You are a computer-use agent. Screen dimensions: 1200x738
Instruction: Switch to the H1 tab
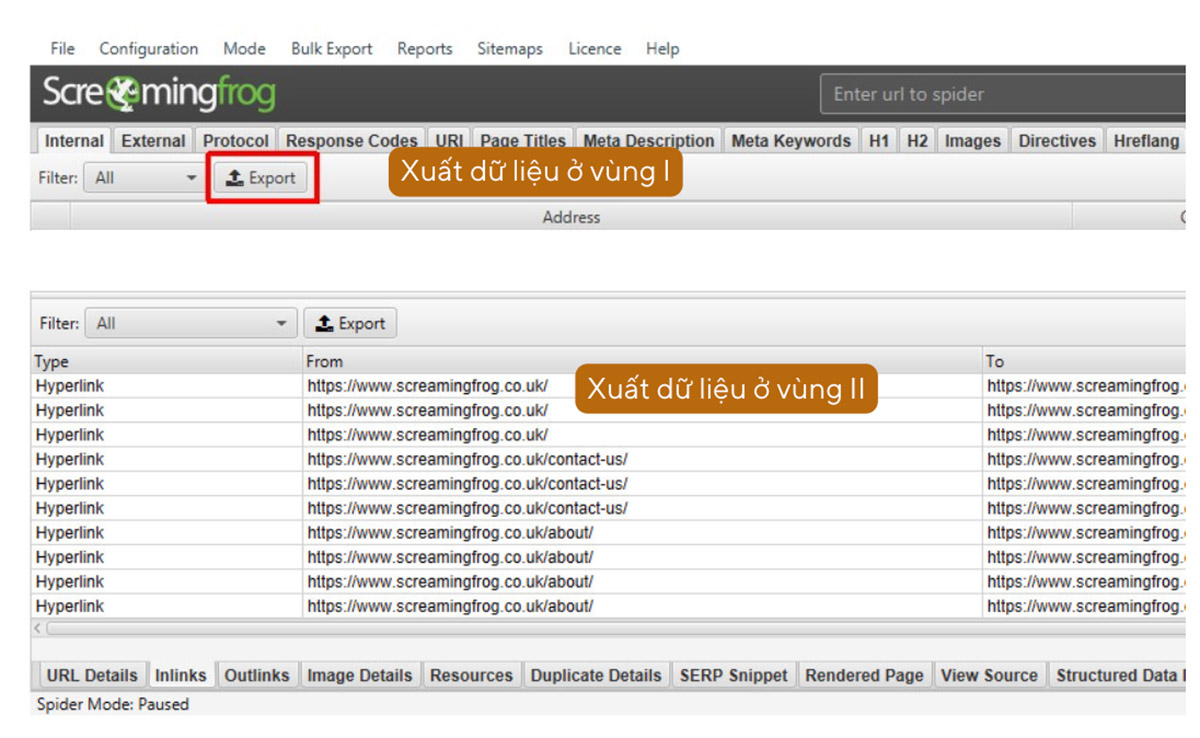pyautogui.click(x=879, y=141)
